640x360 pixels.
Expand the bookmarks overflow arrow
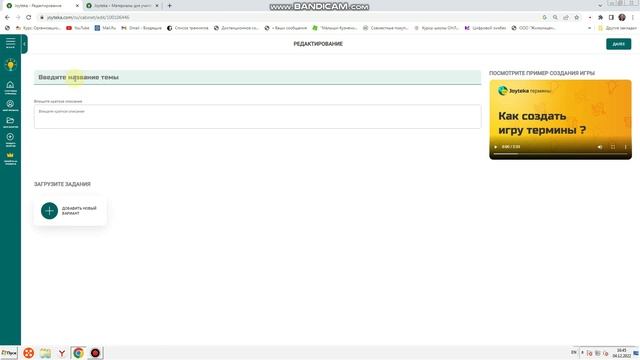pyautogui.click(x=589, y=28)
